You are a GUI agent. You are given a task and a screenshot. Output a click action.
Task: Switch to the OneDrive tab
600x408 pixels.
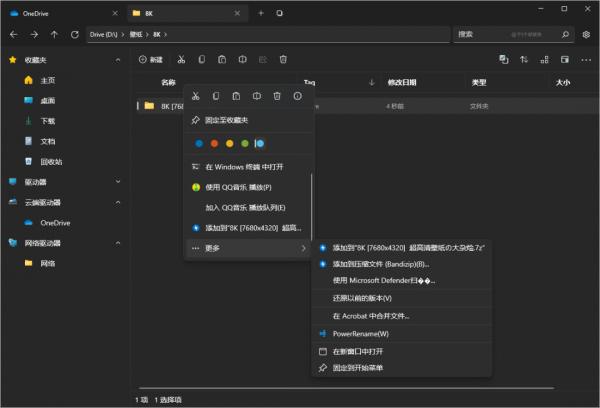point(63,13)
